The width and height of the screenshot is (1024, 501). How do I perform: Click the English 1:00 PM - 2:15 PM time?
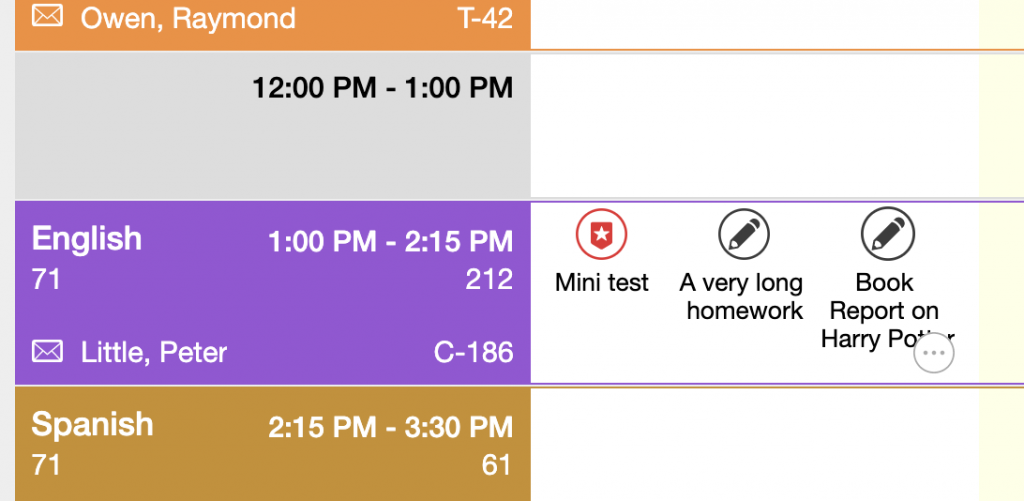391,242
